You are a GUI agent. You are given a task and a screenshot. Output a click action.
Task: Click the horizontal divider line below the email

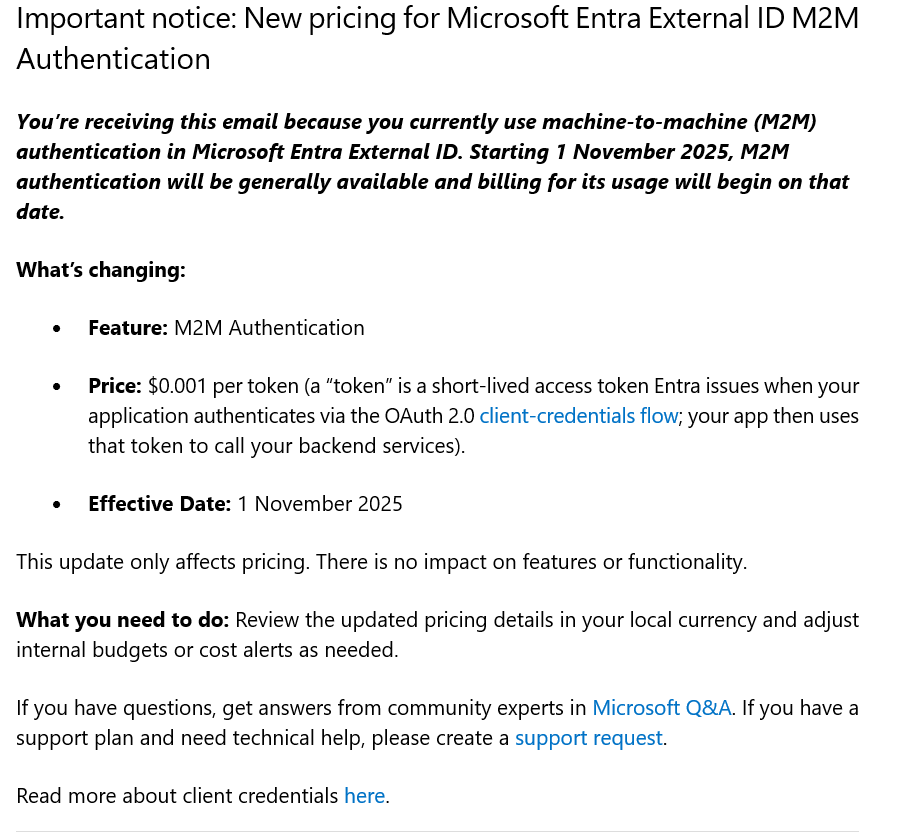point(437,831)
